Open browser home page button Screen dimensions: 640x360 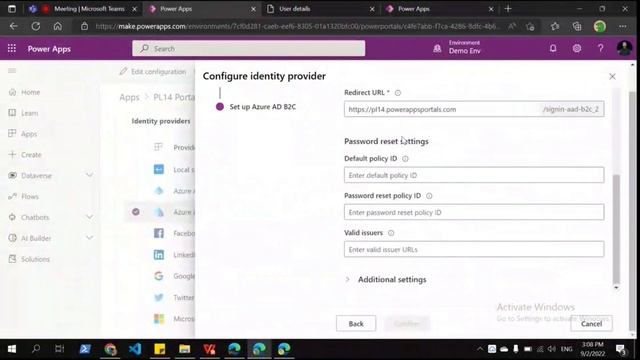click(58, 27)
